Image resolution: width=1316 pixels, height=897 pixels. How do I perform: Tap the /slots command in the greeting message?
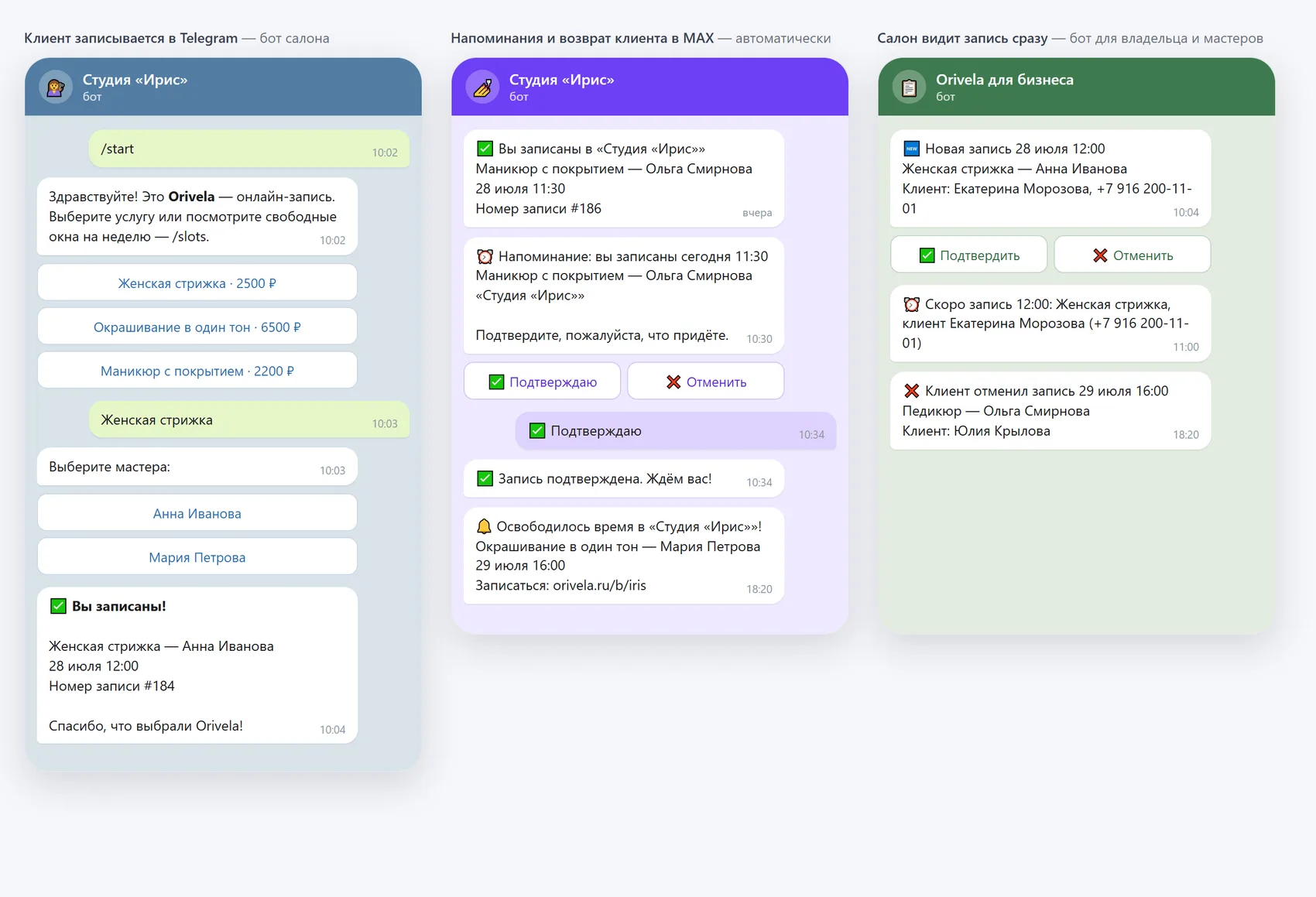pos(190,237)
